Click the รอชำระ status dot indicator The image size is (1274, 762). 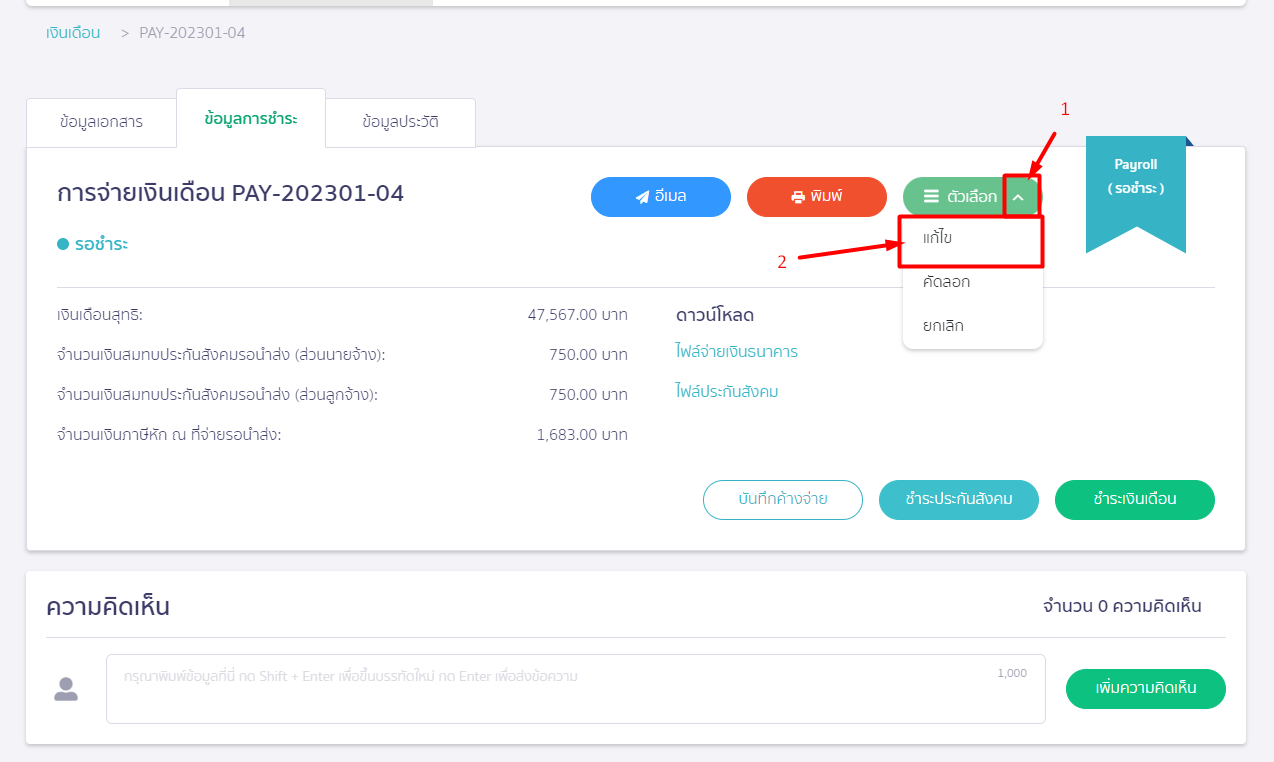click(x=63, y=244)
